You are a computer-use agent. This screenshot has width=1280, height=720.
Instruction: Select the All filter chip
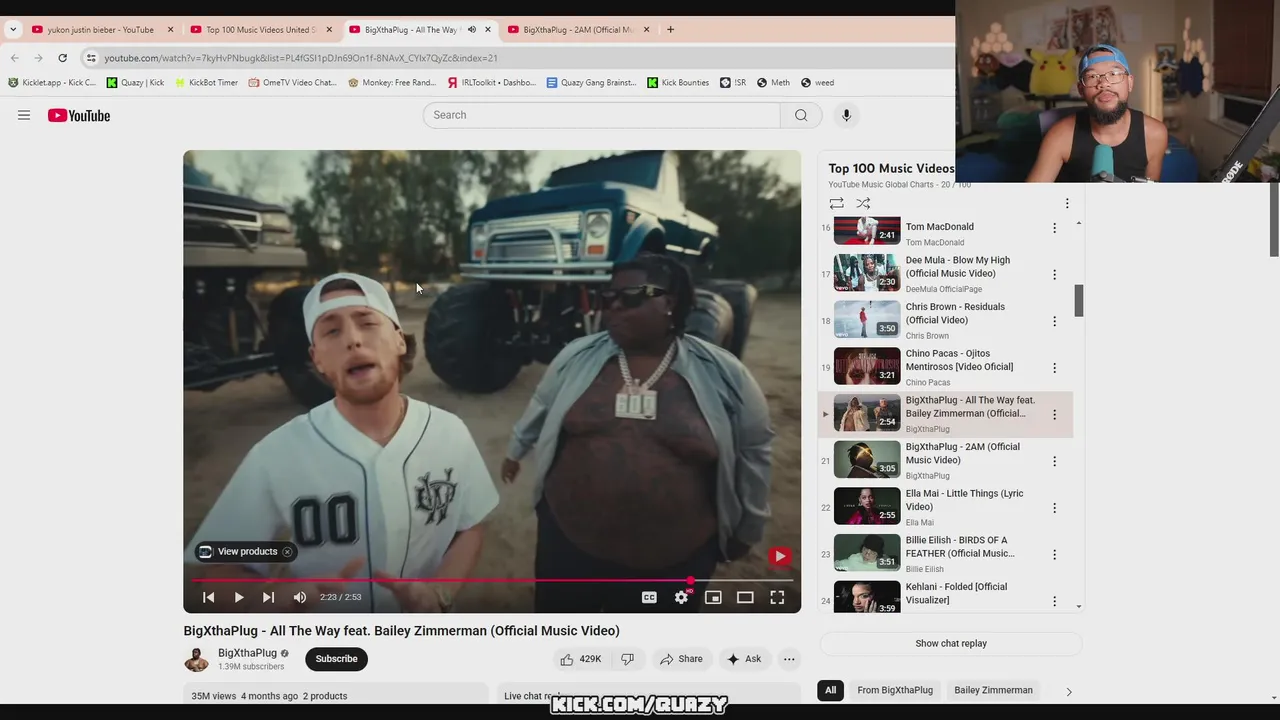pyautogui.click(x=830, y=690)
